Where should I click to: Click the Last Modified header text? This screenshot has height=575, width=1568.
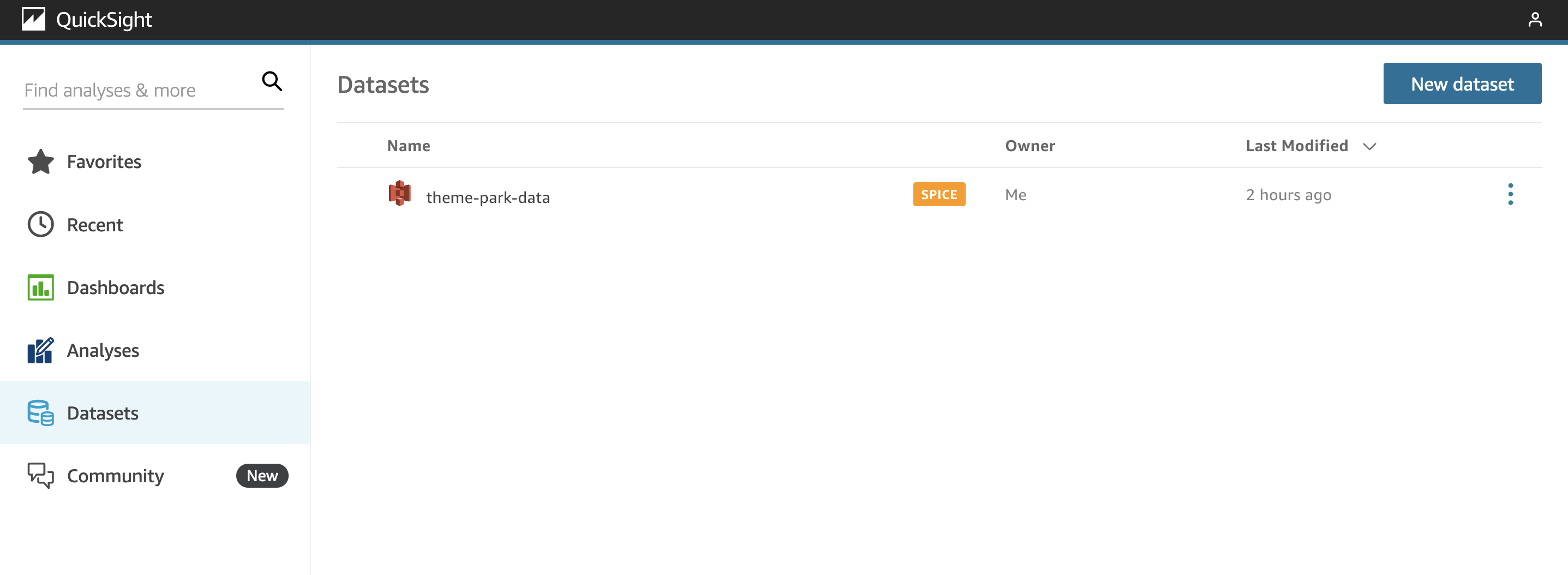[x=1296, y=146]
